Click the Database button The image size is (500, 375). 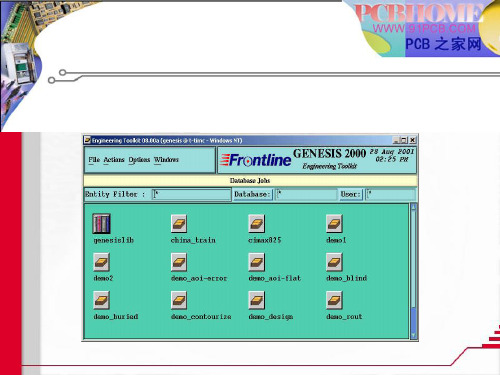[x=253, y=194]
